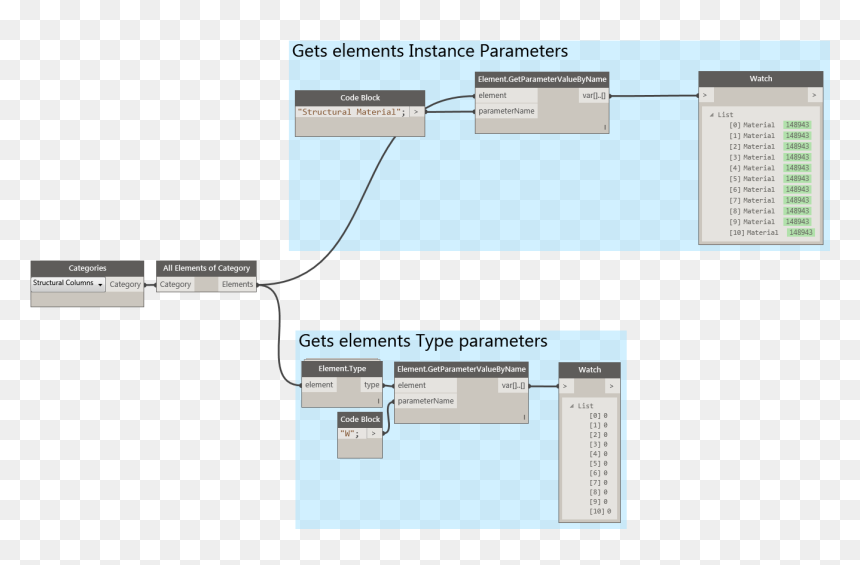Open the Structural Columns category dropdown

click(x=68, y=284)
